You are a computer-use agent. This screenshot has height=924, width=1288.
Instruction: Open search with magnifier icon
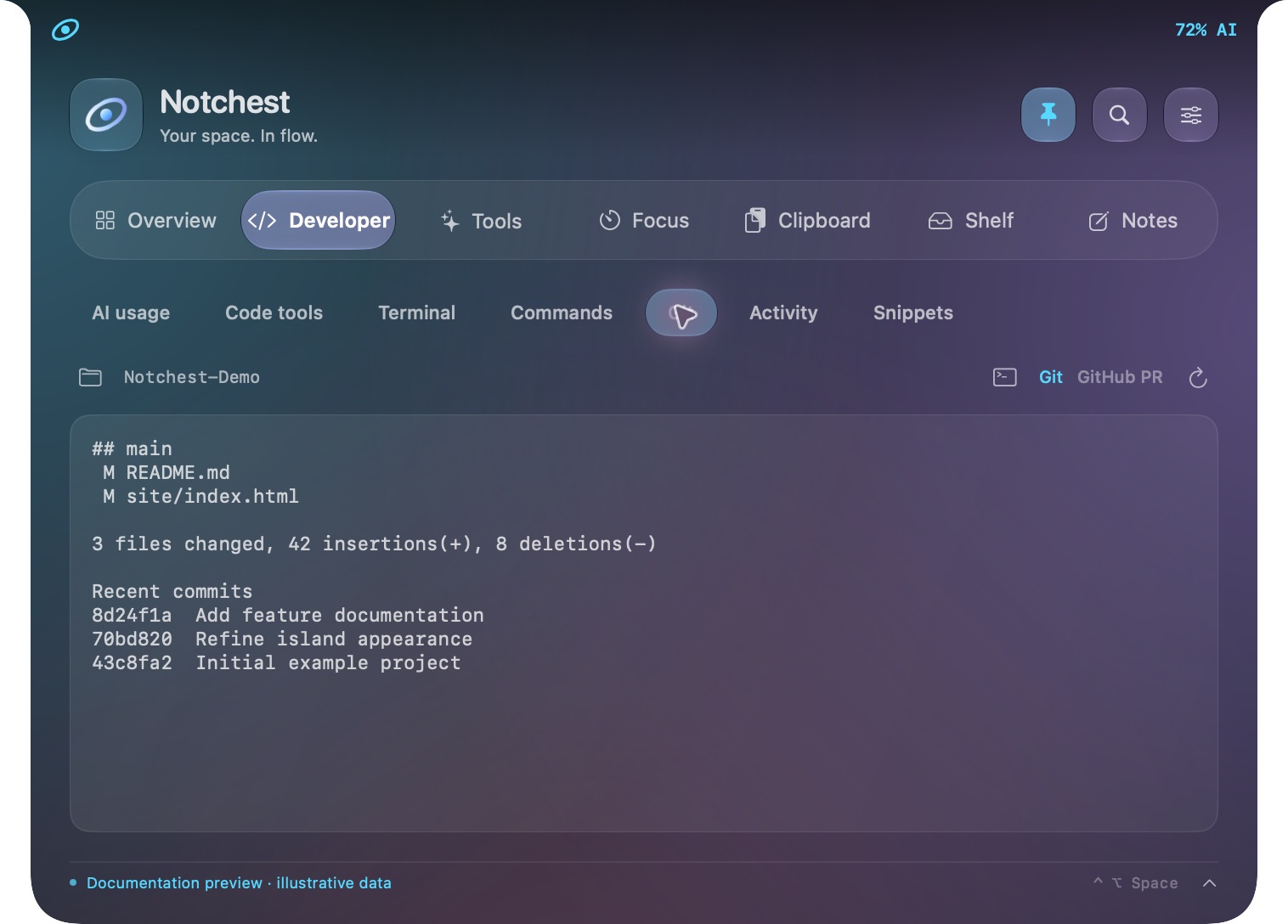point(1120,115)
